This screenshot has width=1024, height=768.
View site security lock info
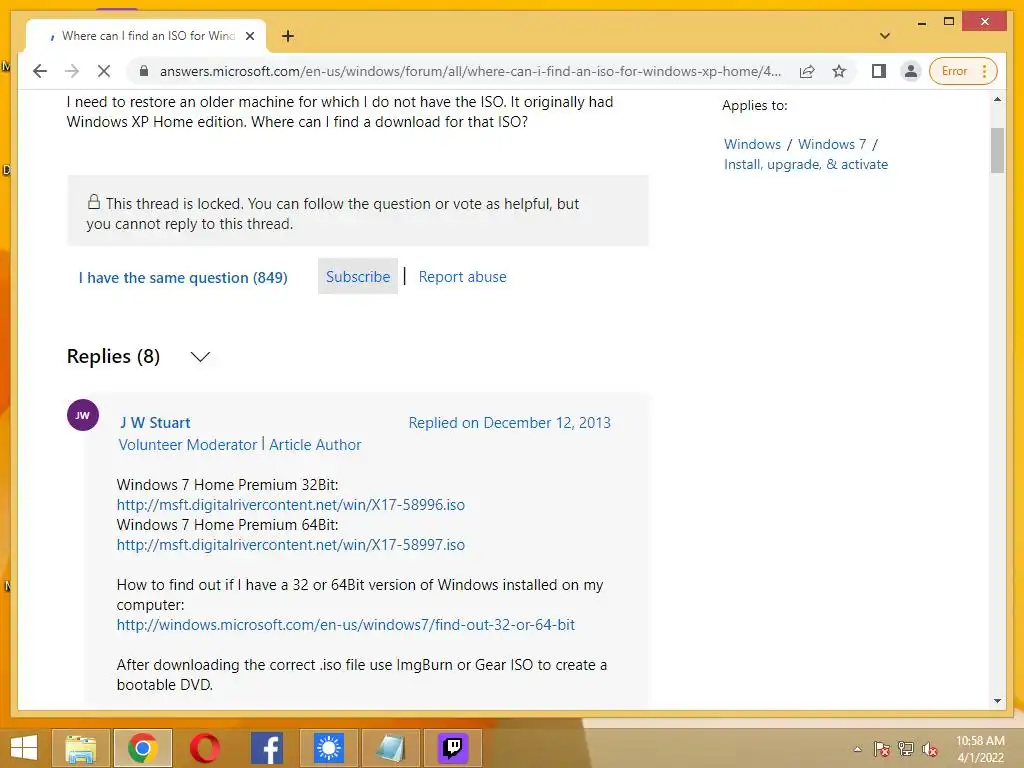point(144,71)
